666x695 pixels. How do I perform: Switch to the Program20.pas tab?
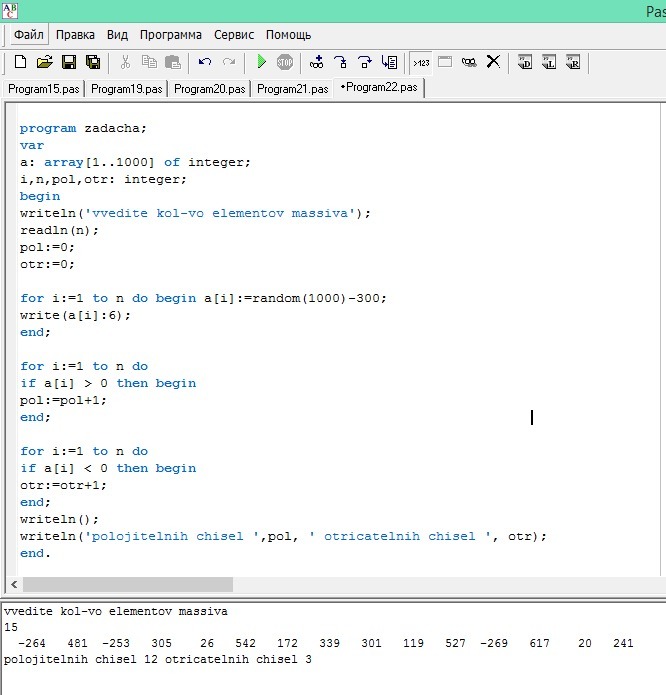[208, 88]
